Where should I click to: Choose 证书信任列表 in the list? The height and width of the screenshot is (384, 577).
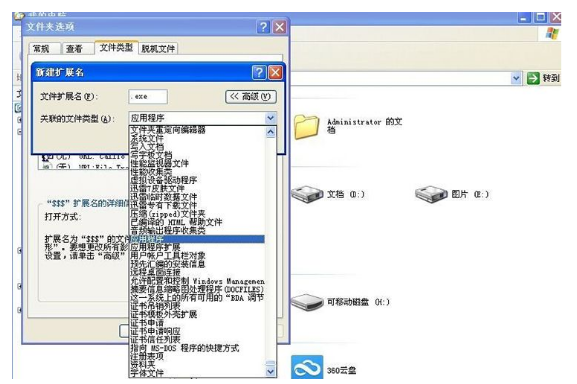(197, 339)
